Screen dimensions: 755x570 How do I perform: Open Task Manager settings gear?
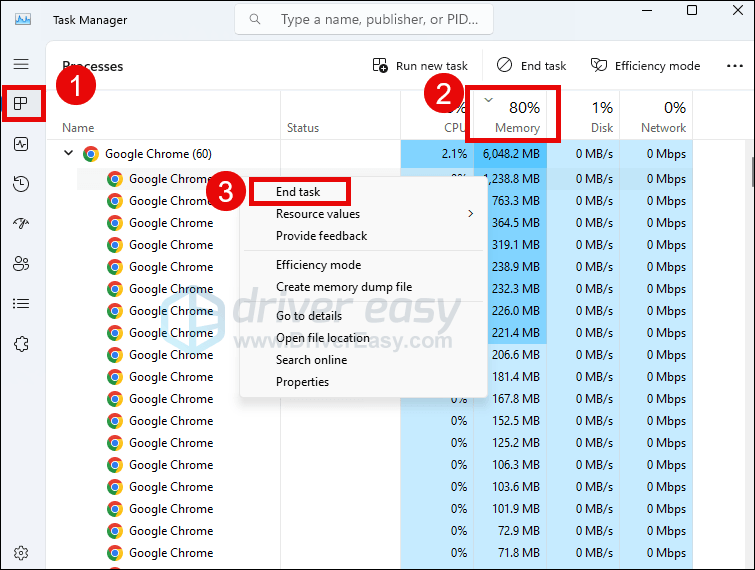[x=21, y=553]
